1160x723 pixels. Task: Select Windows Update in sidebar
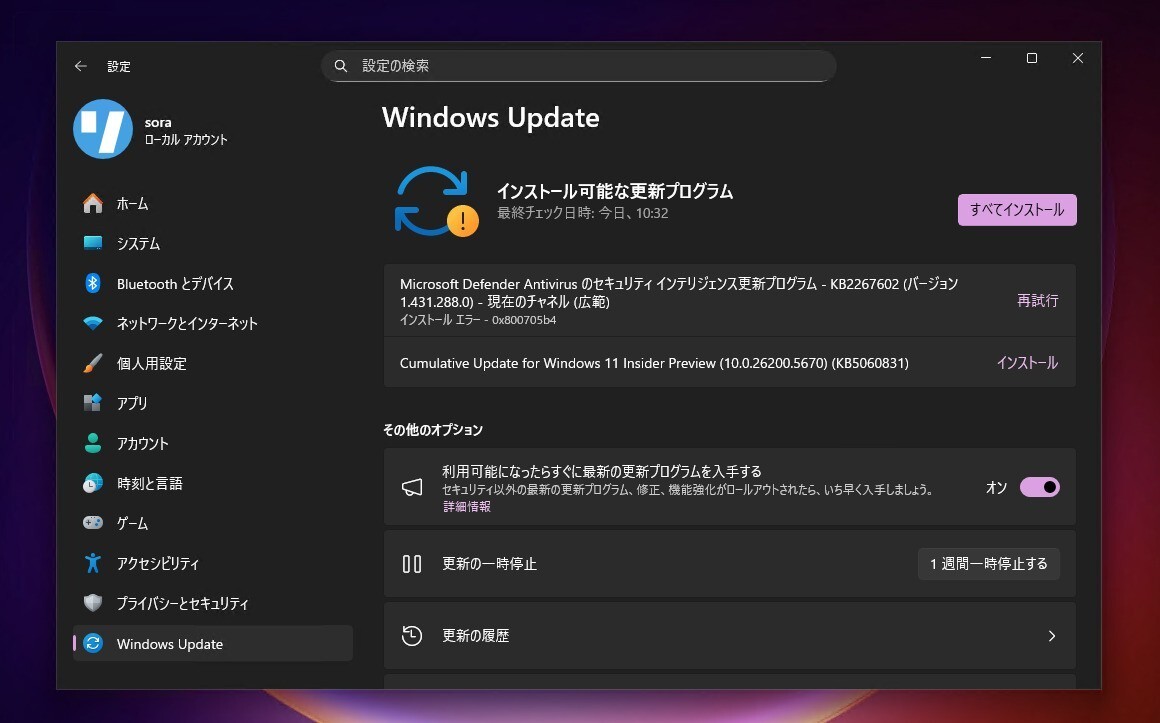tap(213, 643)
